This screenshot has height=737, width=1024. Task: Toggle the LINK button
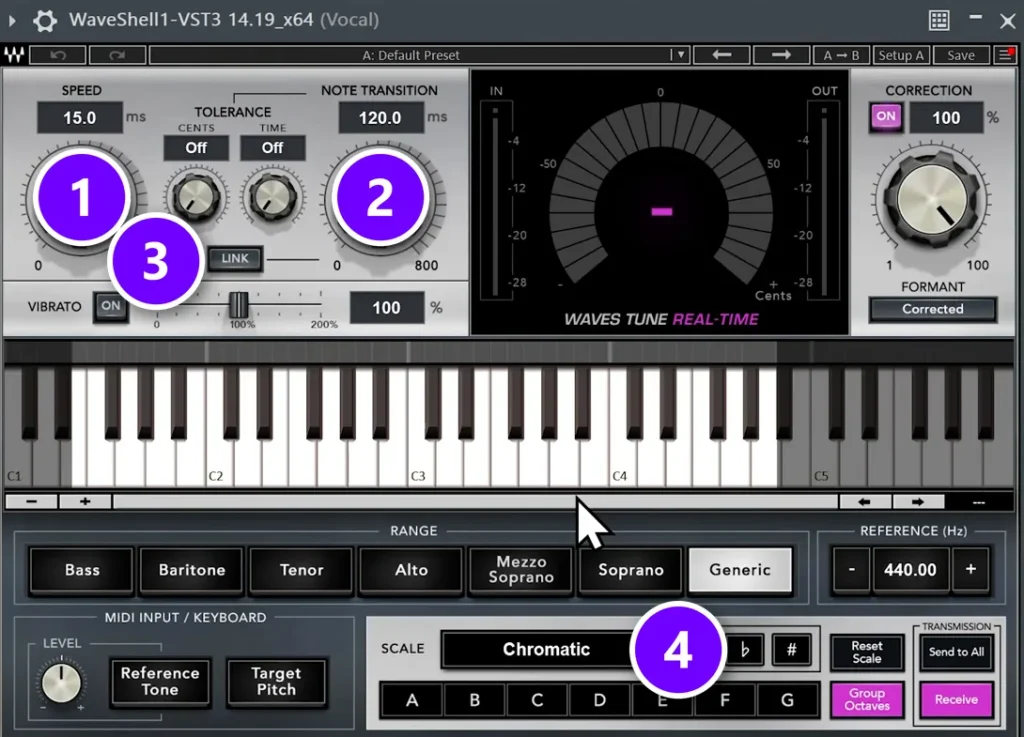(235, 259)
